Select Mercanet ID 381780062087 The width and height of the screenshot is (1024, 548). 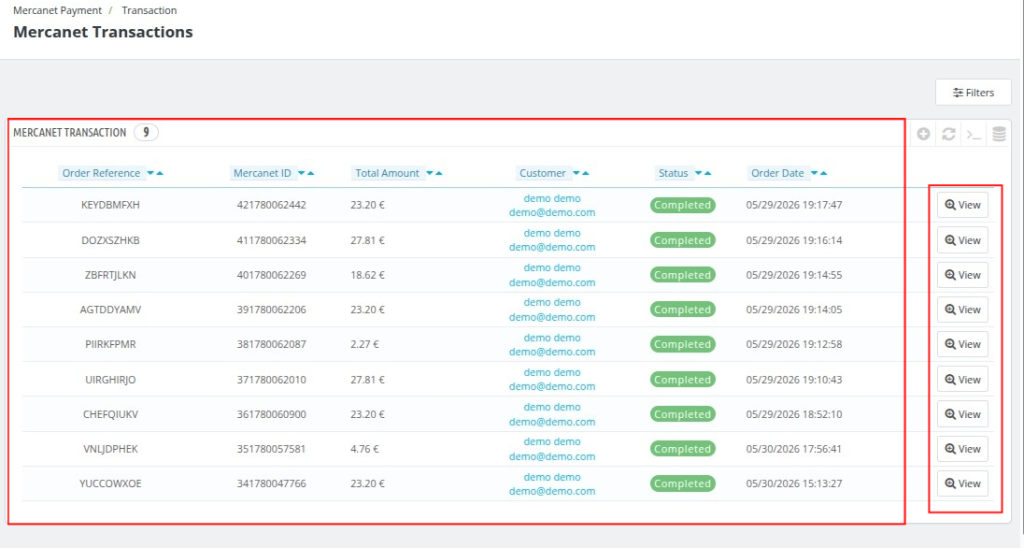271,344
